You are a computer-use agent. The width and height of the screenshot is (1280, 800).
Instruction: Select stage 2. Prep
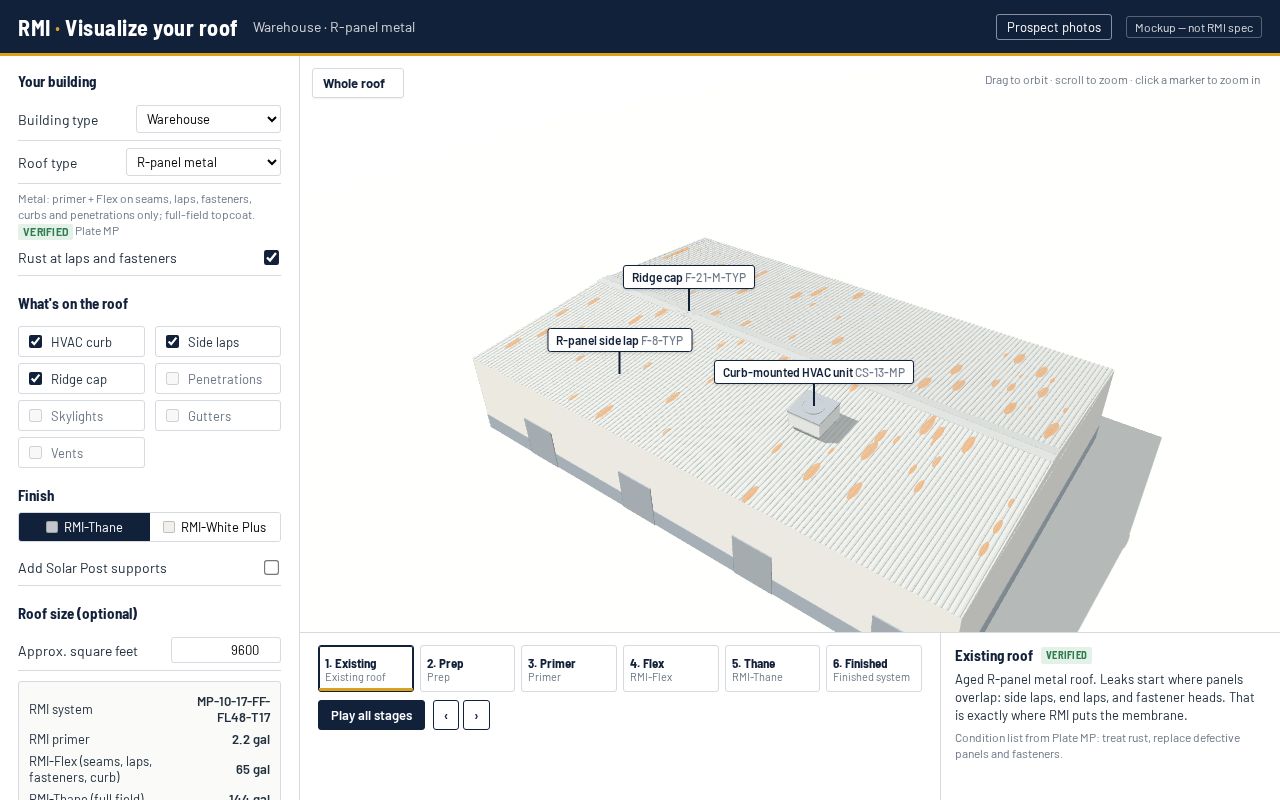[x=467, y=668]
